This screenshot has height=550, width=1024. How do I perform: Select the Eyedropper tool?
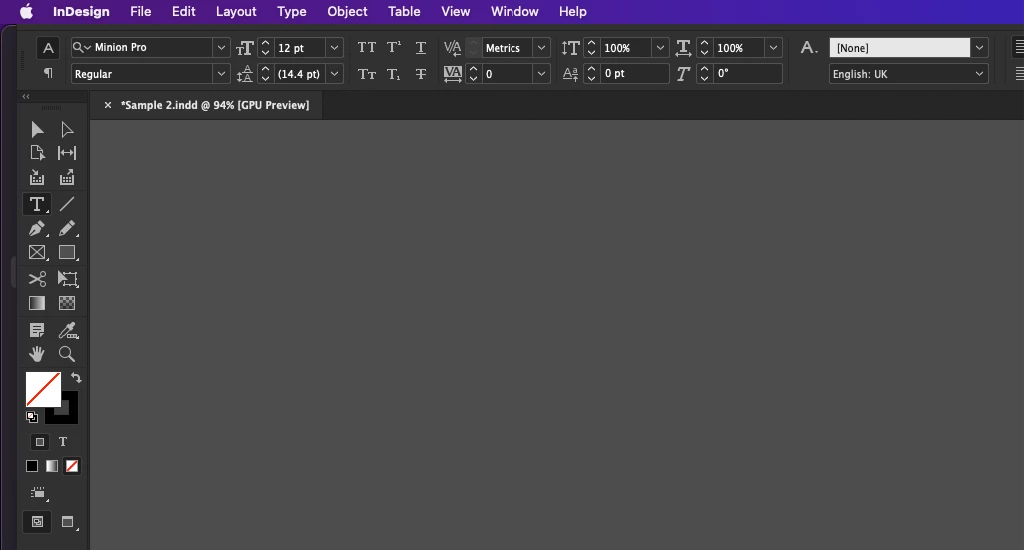(x=68, y=331)
